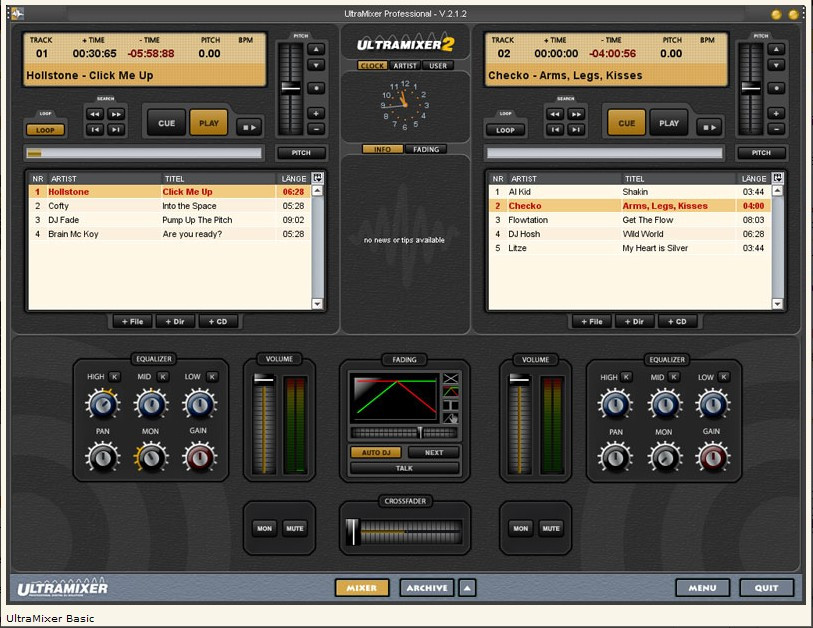Image resolution: width=813 pixels, height=628 pixels.
Task: Toggle LOOP on the right deck
Action: point(505,130)
